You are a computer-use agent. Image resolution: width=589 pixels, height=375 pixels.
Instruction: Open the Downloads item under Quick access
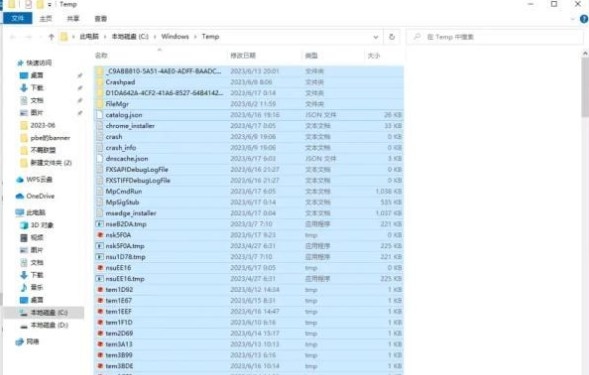[x=37, y=88]
